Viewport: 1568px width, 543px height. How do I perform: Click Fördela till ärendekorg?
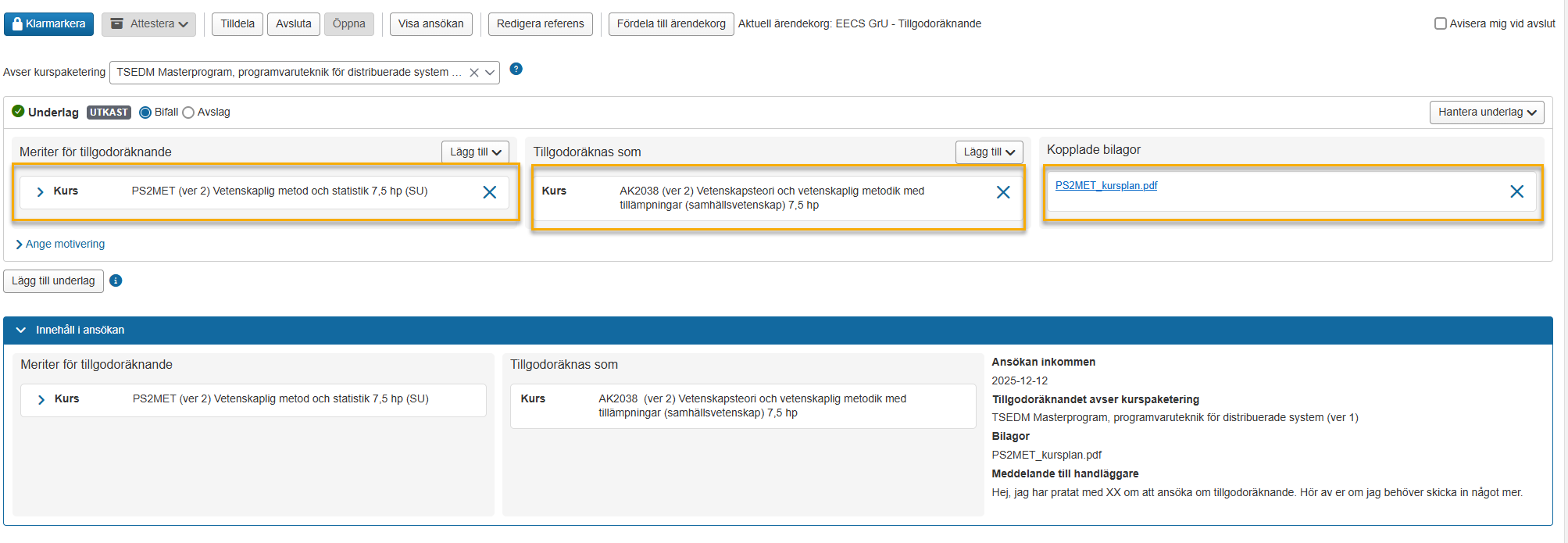671,24
